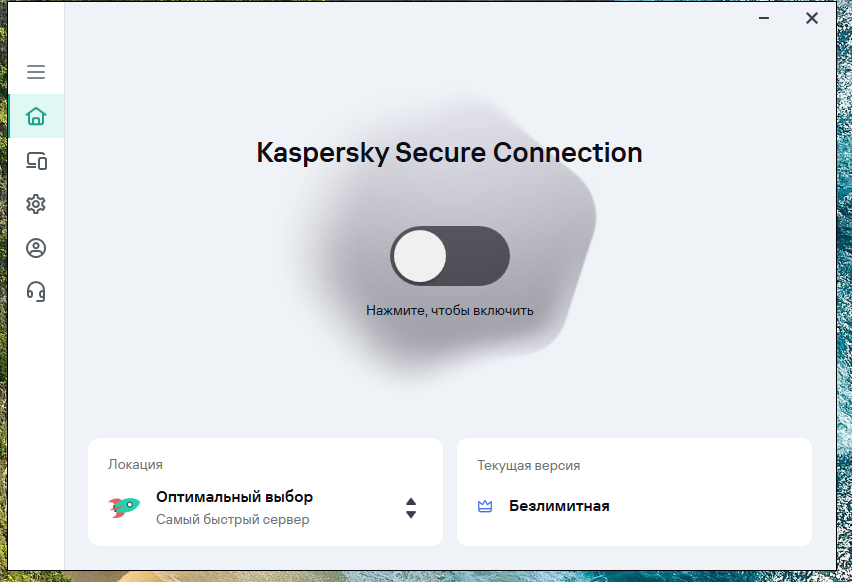
Task: Enable the secure connection switch
Action: click(x=450, y=256)
